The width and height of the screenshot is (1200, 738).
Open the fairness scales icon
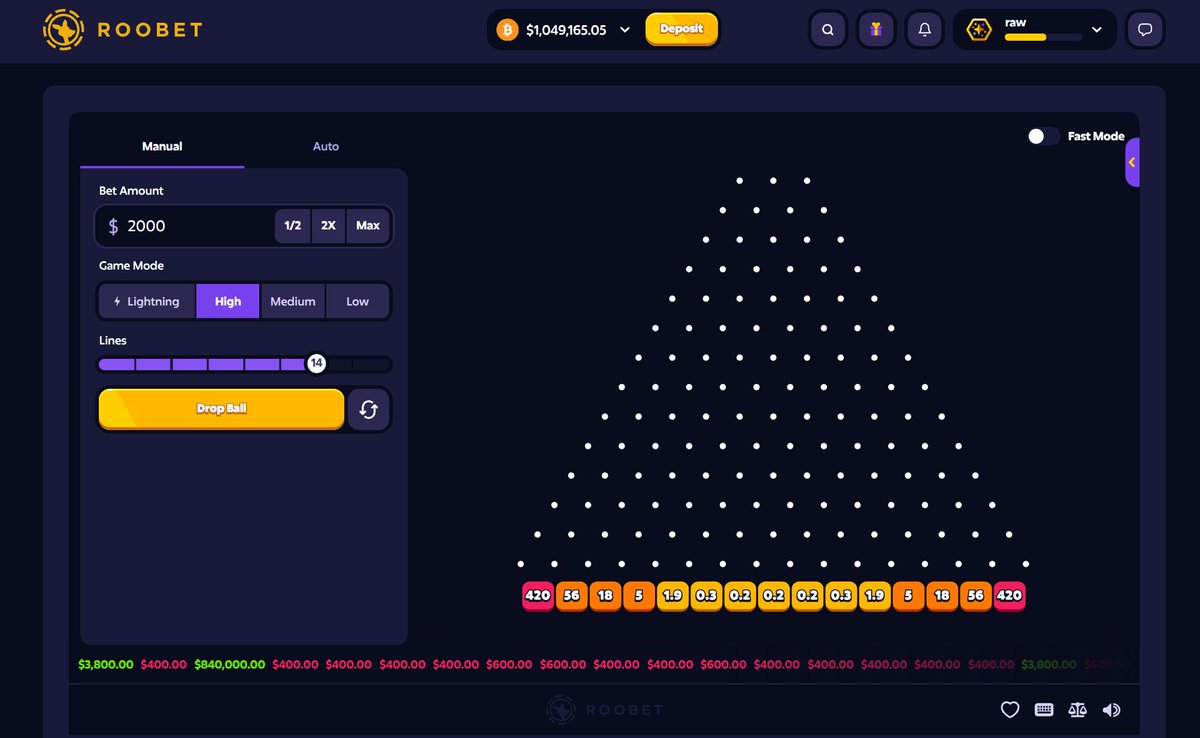[x=1077, y=710]
